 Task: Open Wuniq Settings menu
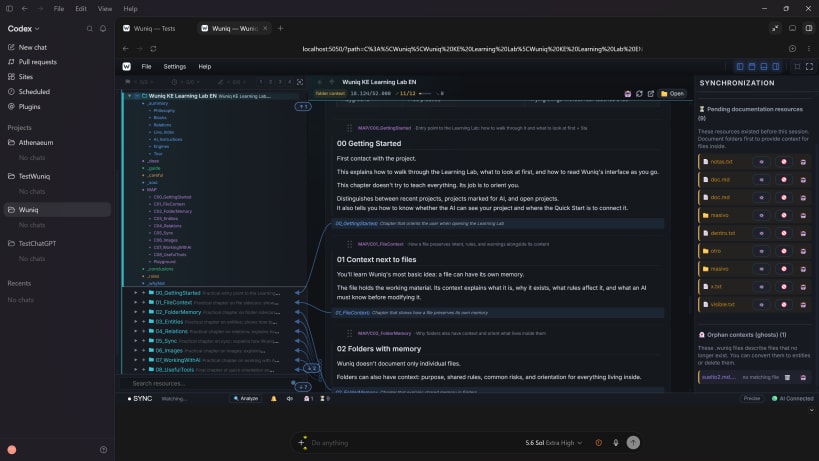click(x=174, y=67)
